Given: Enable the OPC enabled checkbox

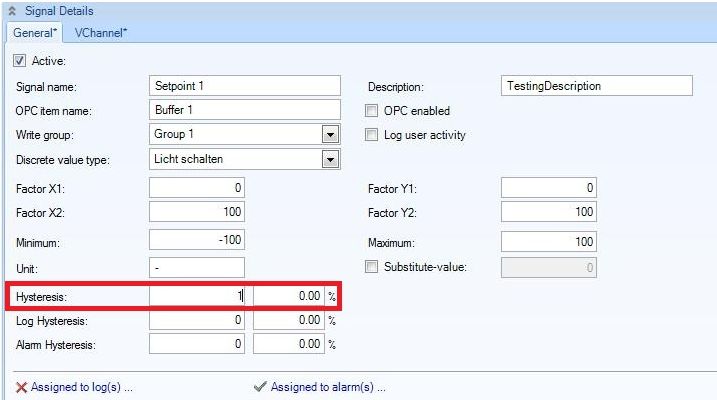Looking at the screenshot, I should coord(374,111).
